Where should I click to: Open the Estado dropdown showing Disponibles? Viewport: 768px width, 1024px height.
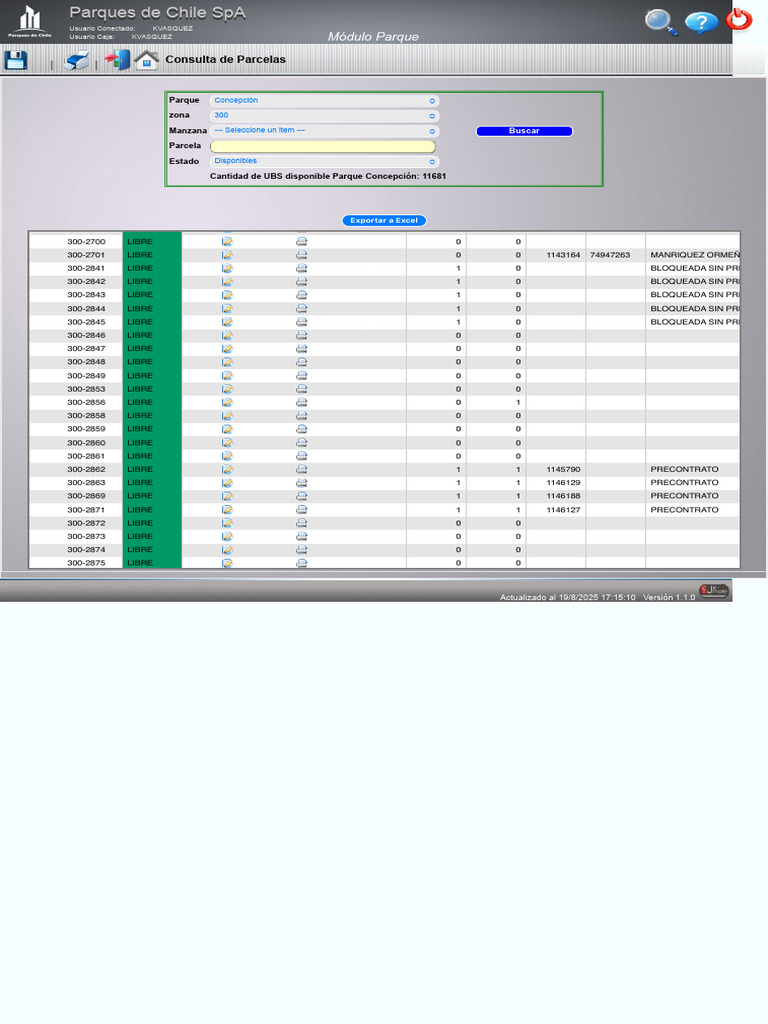pyautogui.click(x=324, y=161)
